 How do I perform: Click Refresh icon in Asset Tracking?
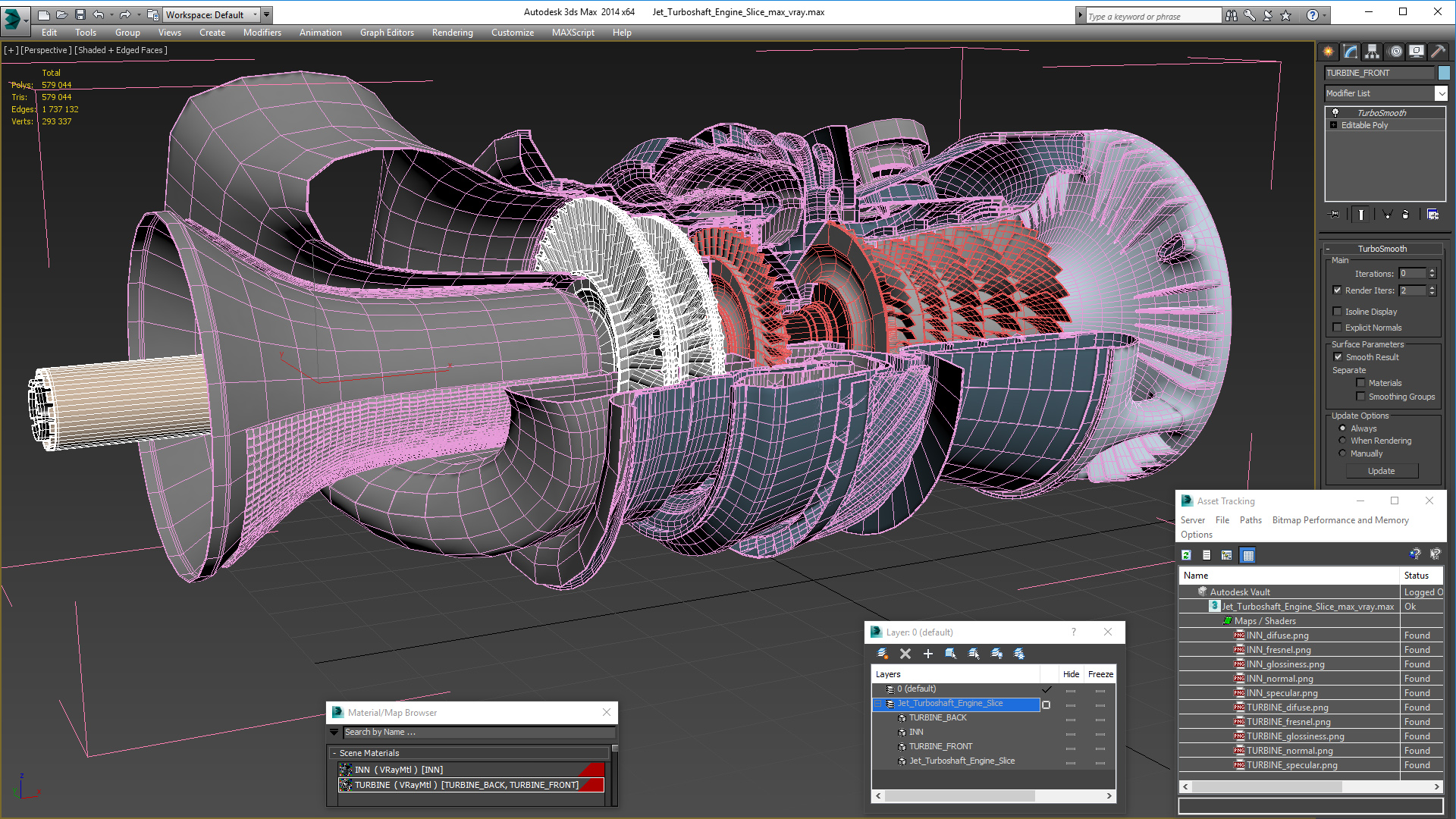click(1187, 555)
